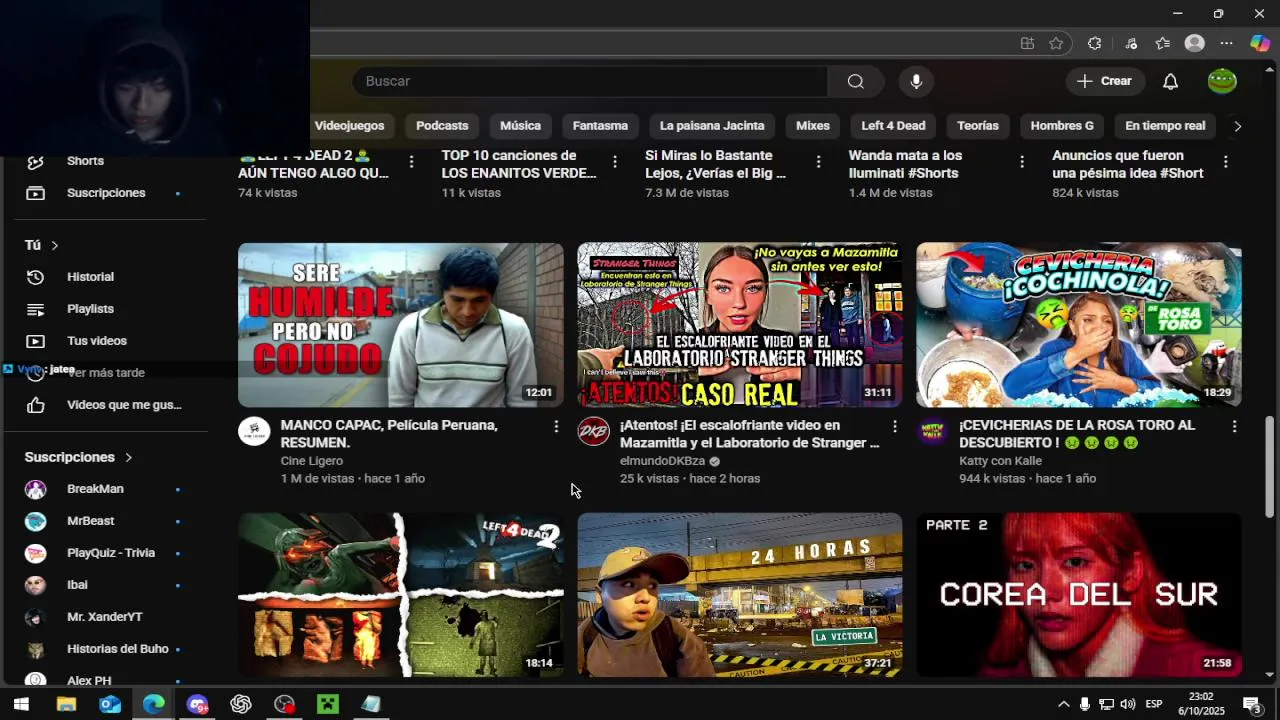Open more options for elmundoDKBza video
The height and width of the screenshot is (720, 1280).
(x=895, y=427)
